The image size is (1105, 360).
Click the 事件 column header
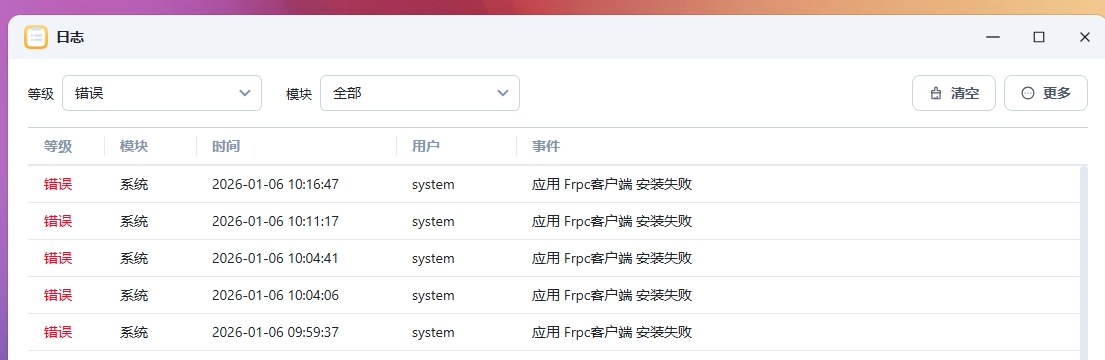point(546,147)
